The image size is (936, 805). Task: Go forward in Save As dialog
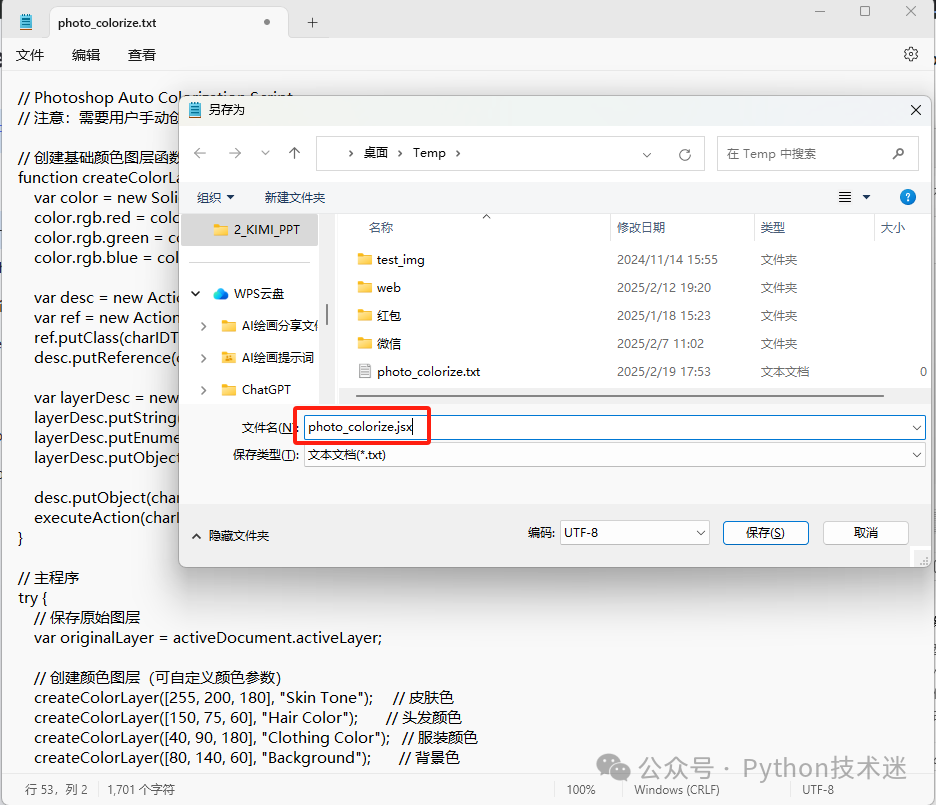(x=235, y=153)
